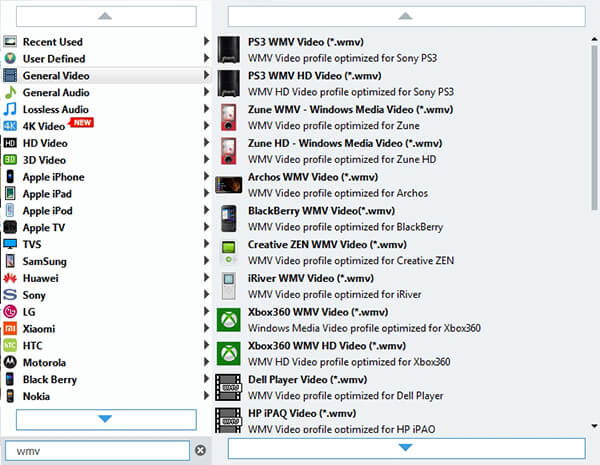Image resolution: width=600 pixels, height=465 pixels.
Task: Expand the User Defined submenu arrow
Action: 206,58
